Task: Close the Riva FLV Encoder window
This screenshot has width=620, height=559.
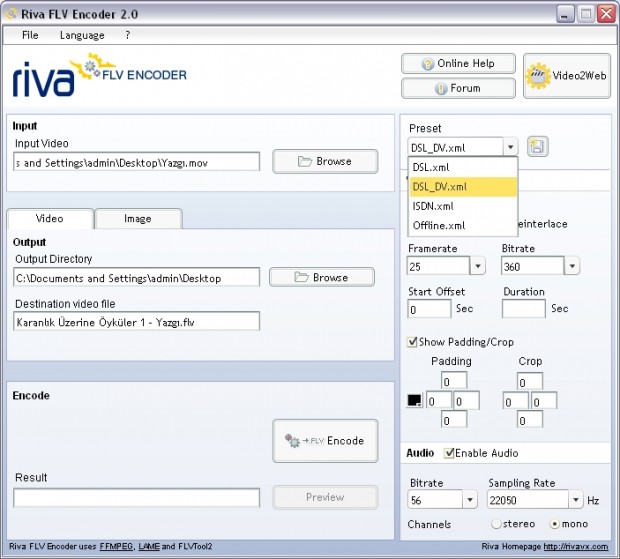Action: click(x=606, y=14)
